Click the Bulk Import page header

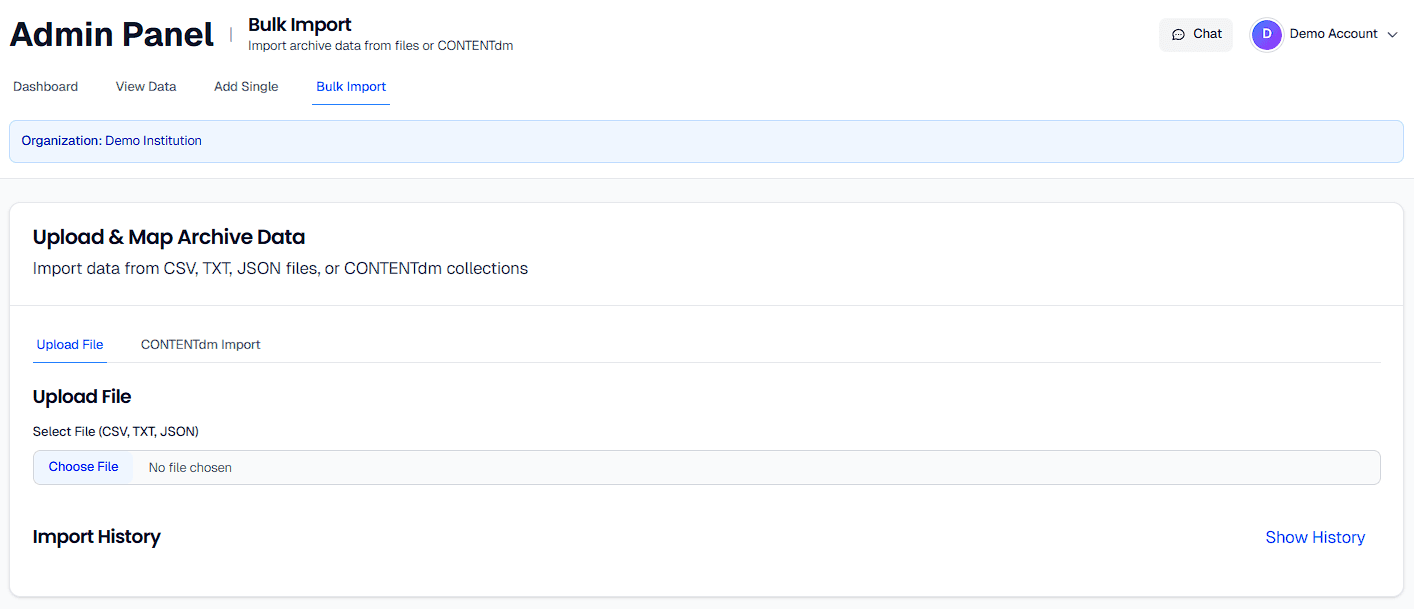[300, 24]
